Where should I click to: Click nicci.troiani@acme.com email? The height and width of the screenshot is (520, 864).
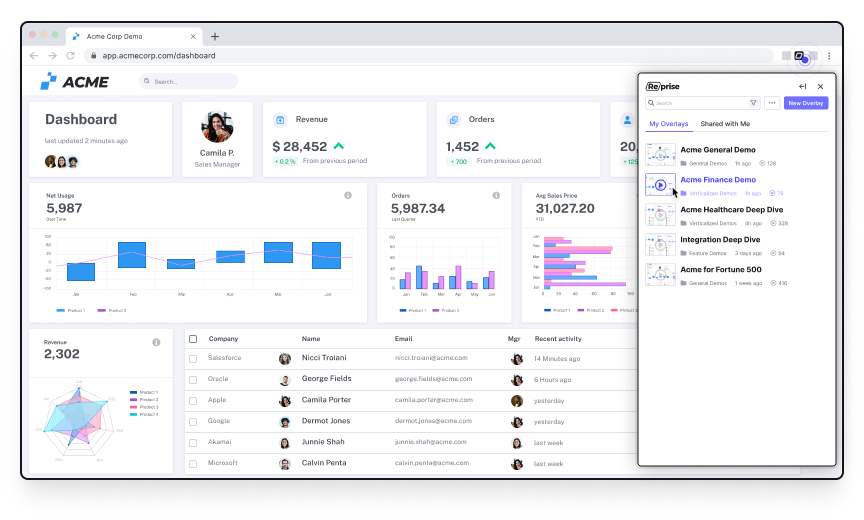click(x=431, y=358)
